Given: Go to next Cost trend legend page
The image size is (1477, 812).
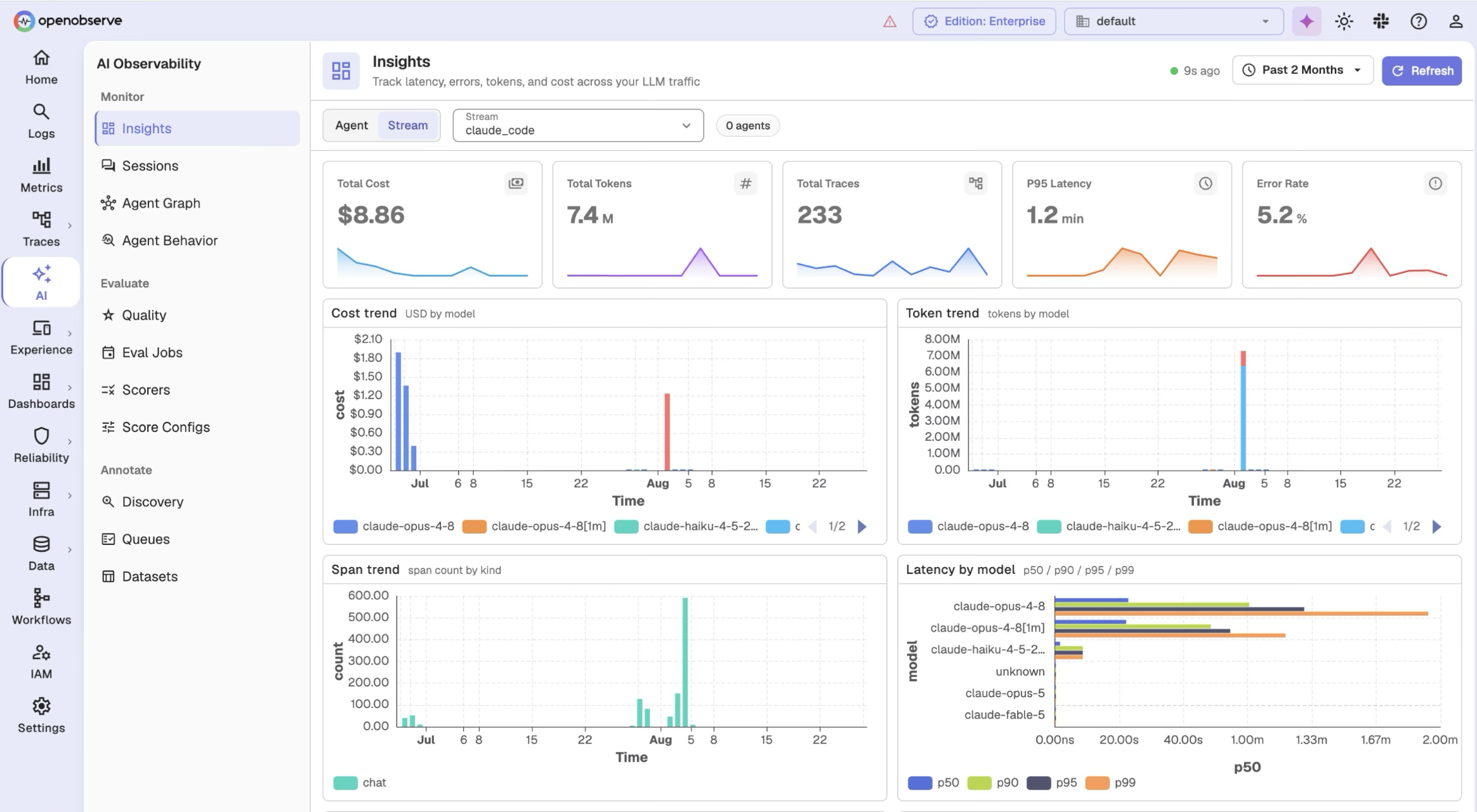Looking at the screenshot, I should pos(862,527).
